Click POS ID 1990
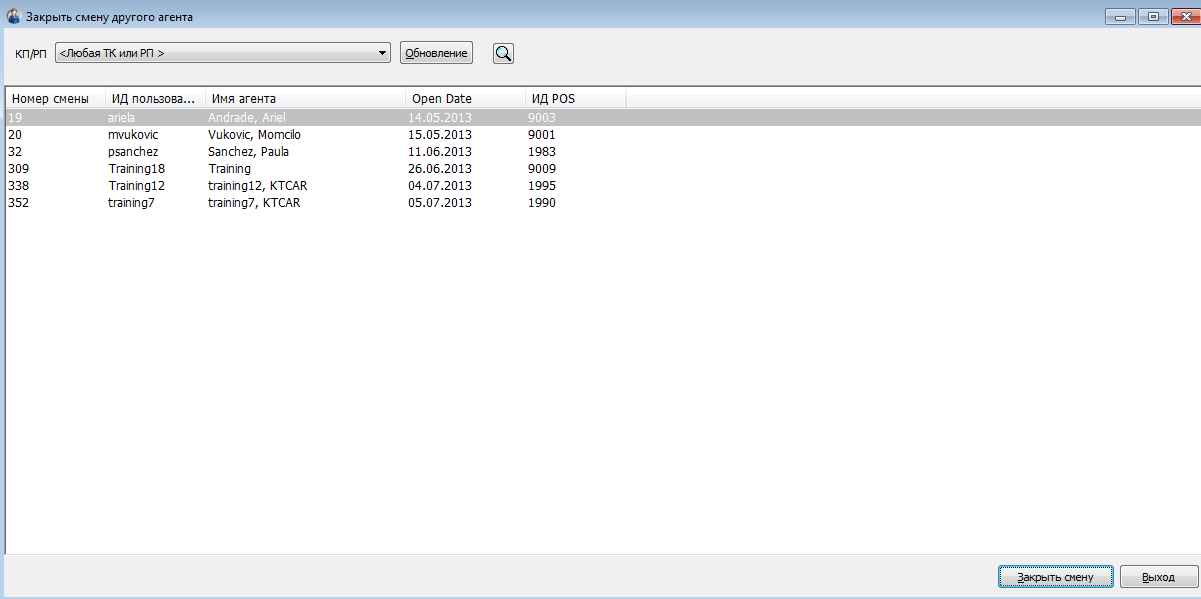 (541, 203)
